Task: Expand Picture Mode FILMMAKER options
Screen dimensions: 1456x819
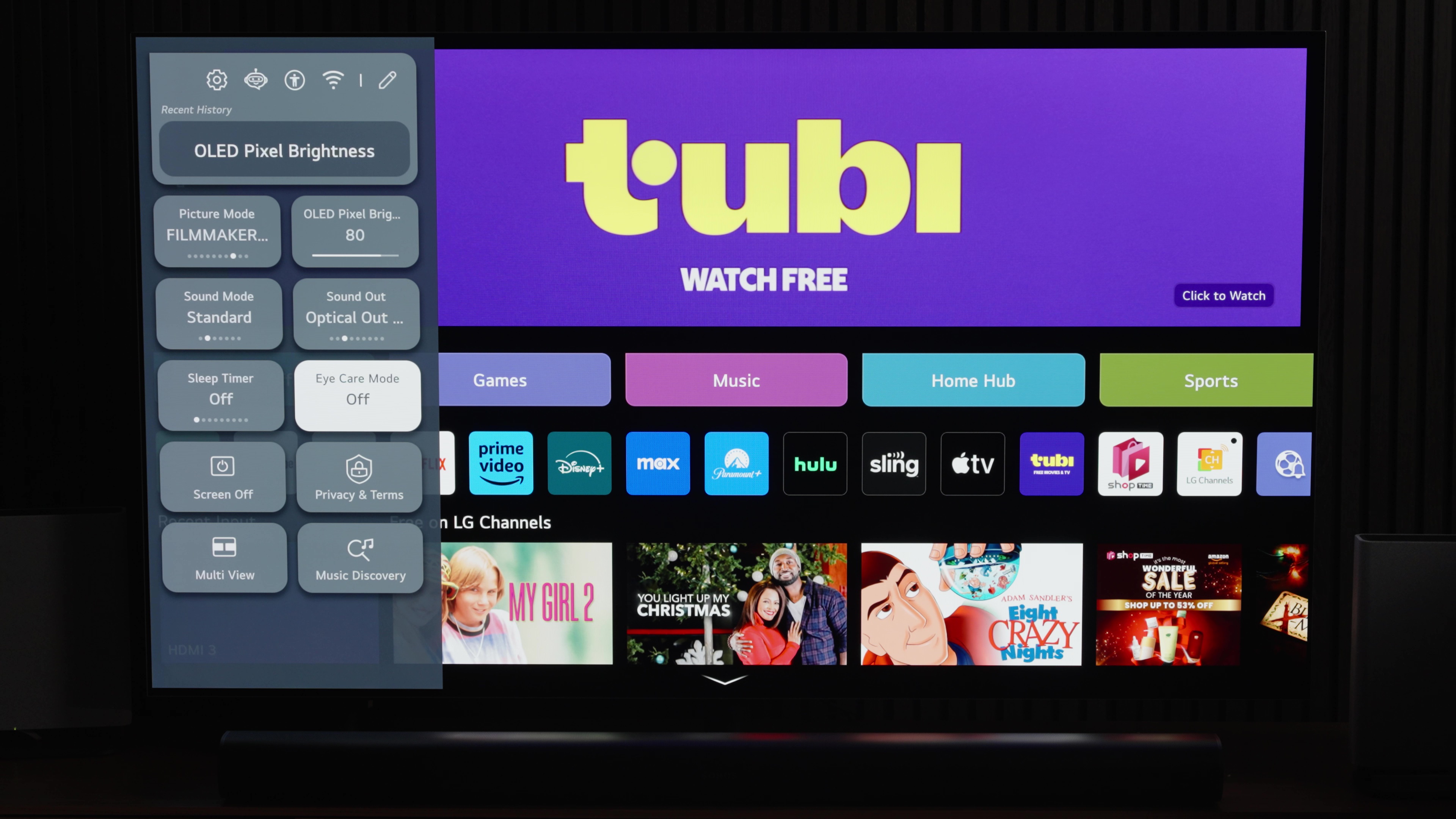Action: click(x=218, y=231)
